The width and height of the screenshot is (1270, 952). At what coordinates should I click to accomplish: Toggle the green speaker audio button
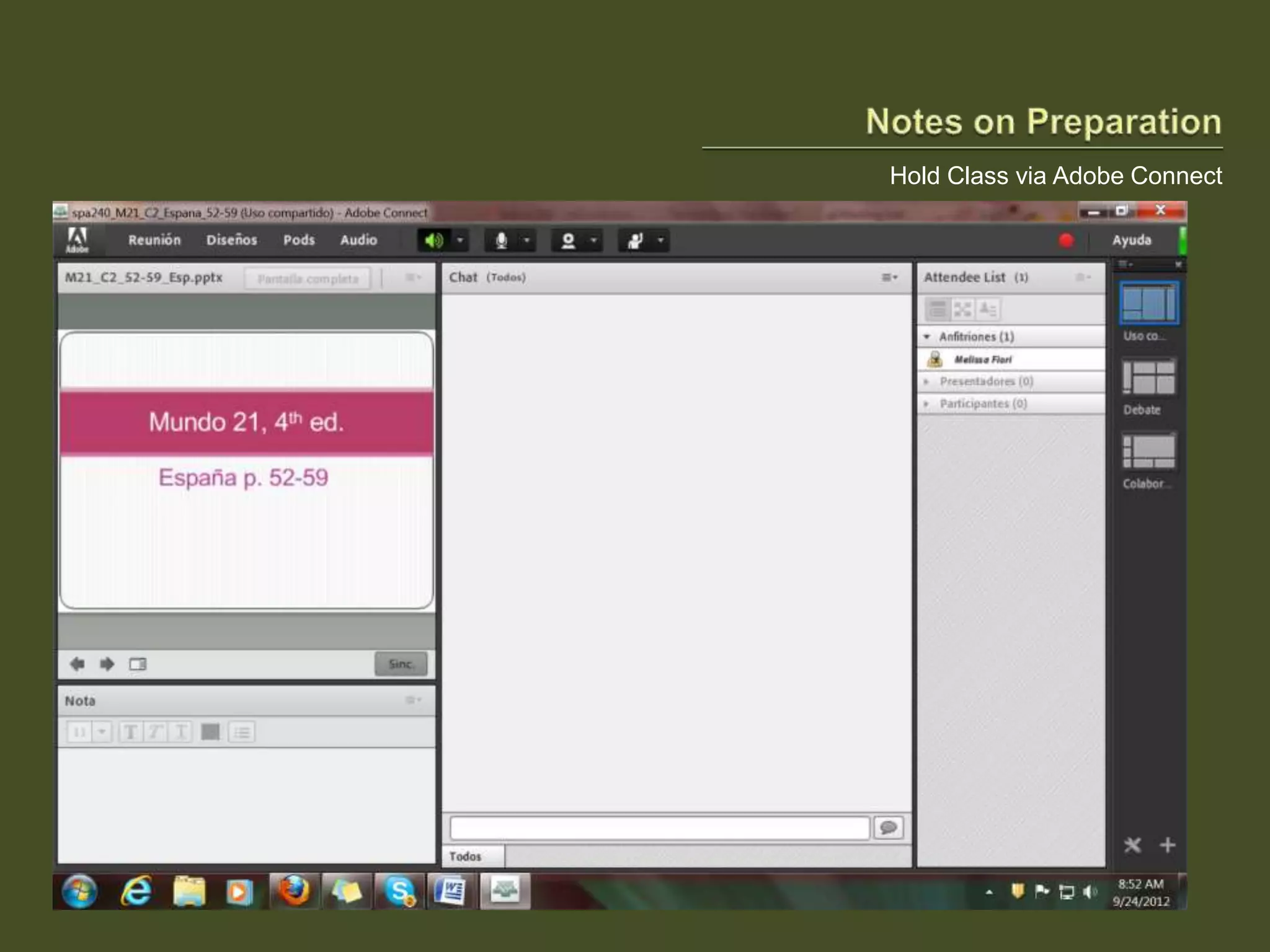pos(434,240)
